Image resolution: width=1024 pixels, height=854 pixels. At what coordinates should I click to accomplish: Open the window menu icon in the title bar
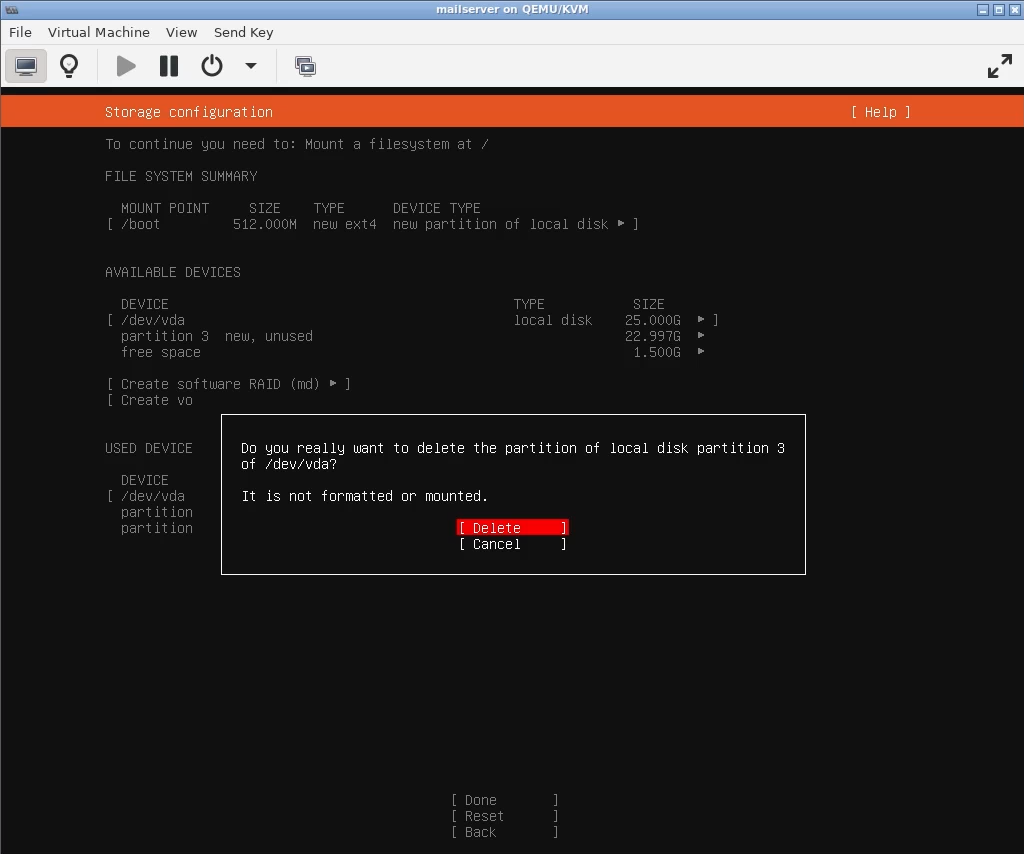(x=12, y=10)
